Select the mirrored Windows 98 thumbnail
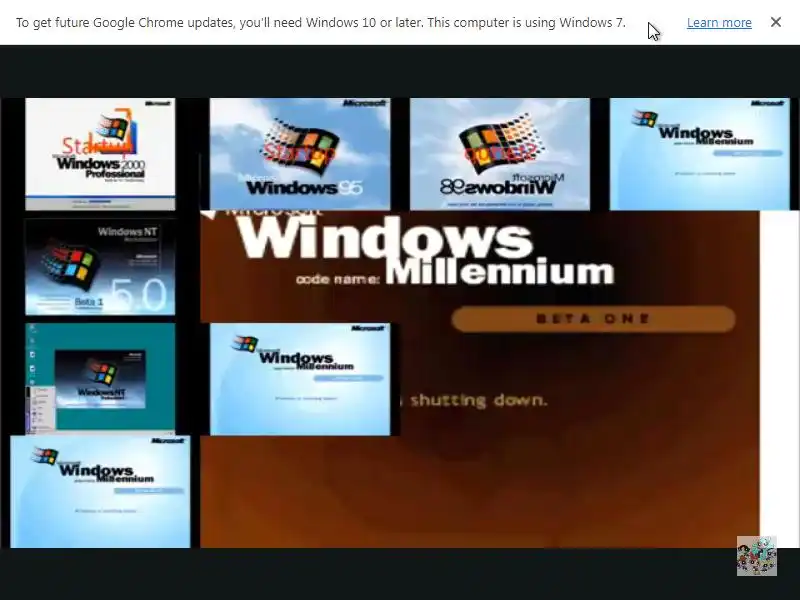 click(500, 154)
